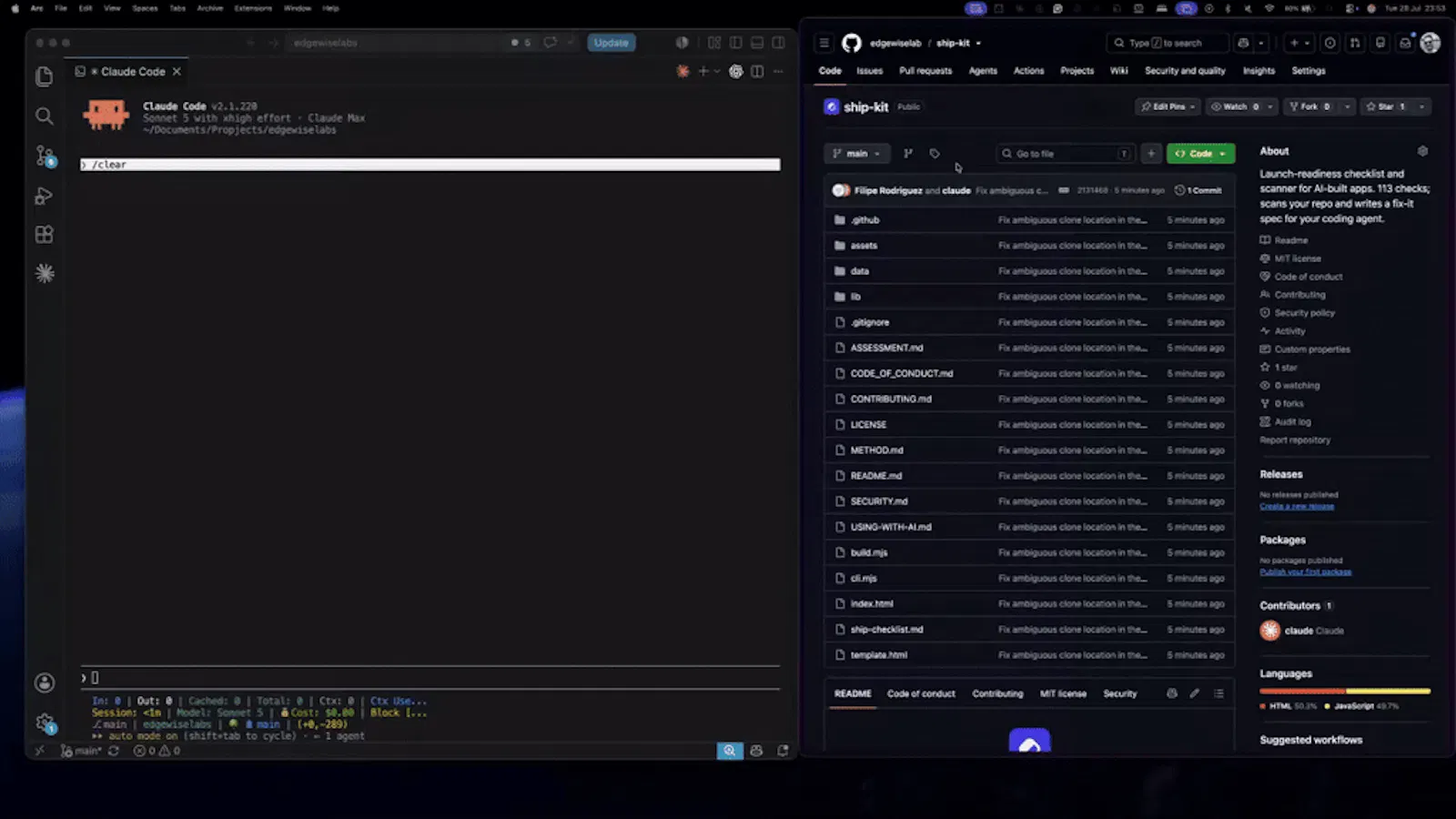Open the Run and Debug view in the sidebar

coord(44,196)
